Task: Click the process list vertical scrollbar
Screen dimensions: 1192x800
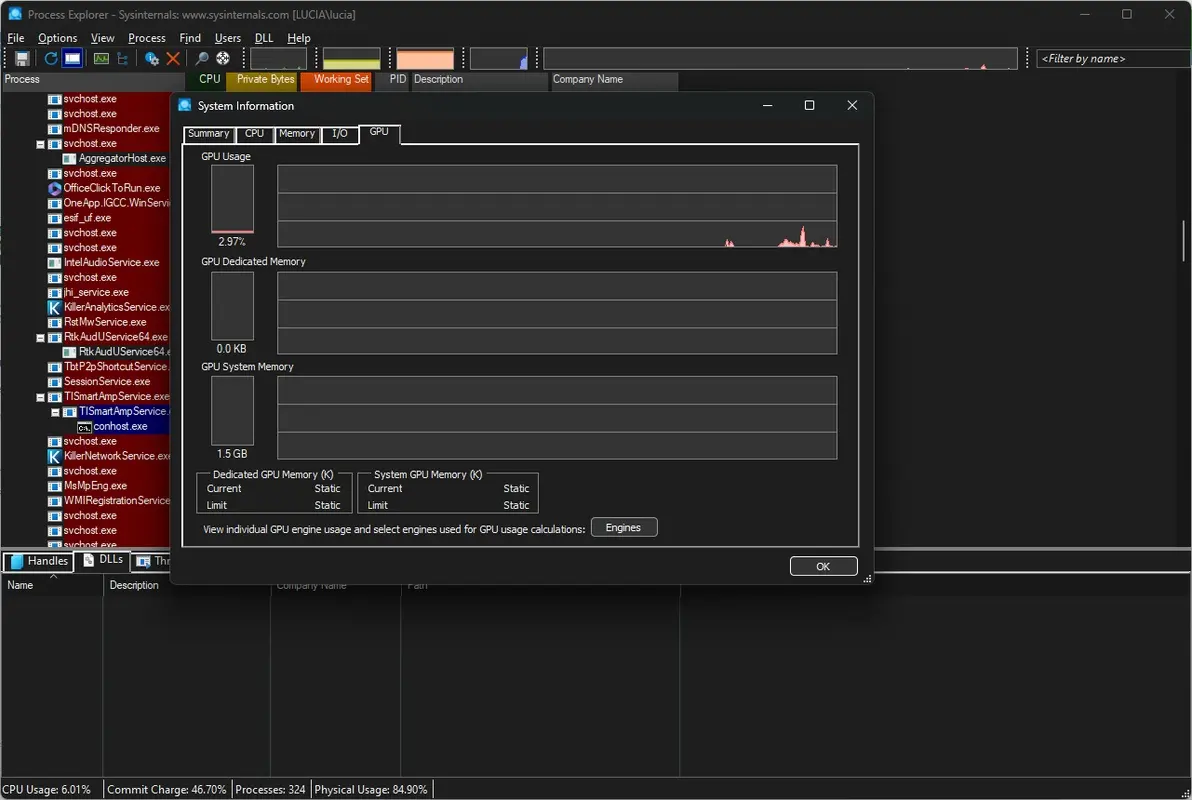Action: [1184, 240]
